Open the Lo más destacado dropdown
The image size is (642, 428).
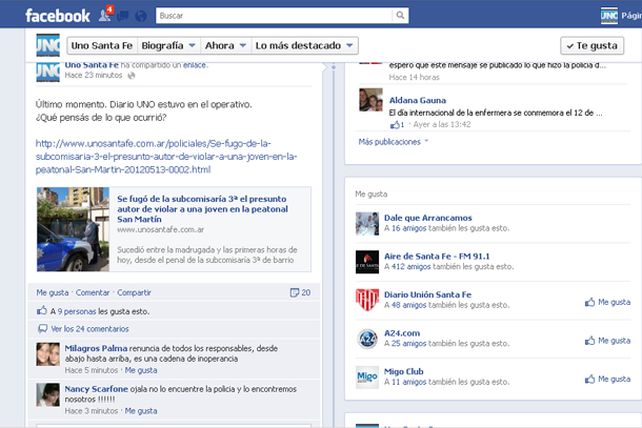pyautogui.click(x=304, y=45)
